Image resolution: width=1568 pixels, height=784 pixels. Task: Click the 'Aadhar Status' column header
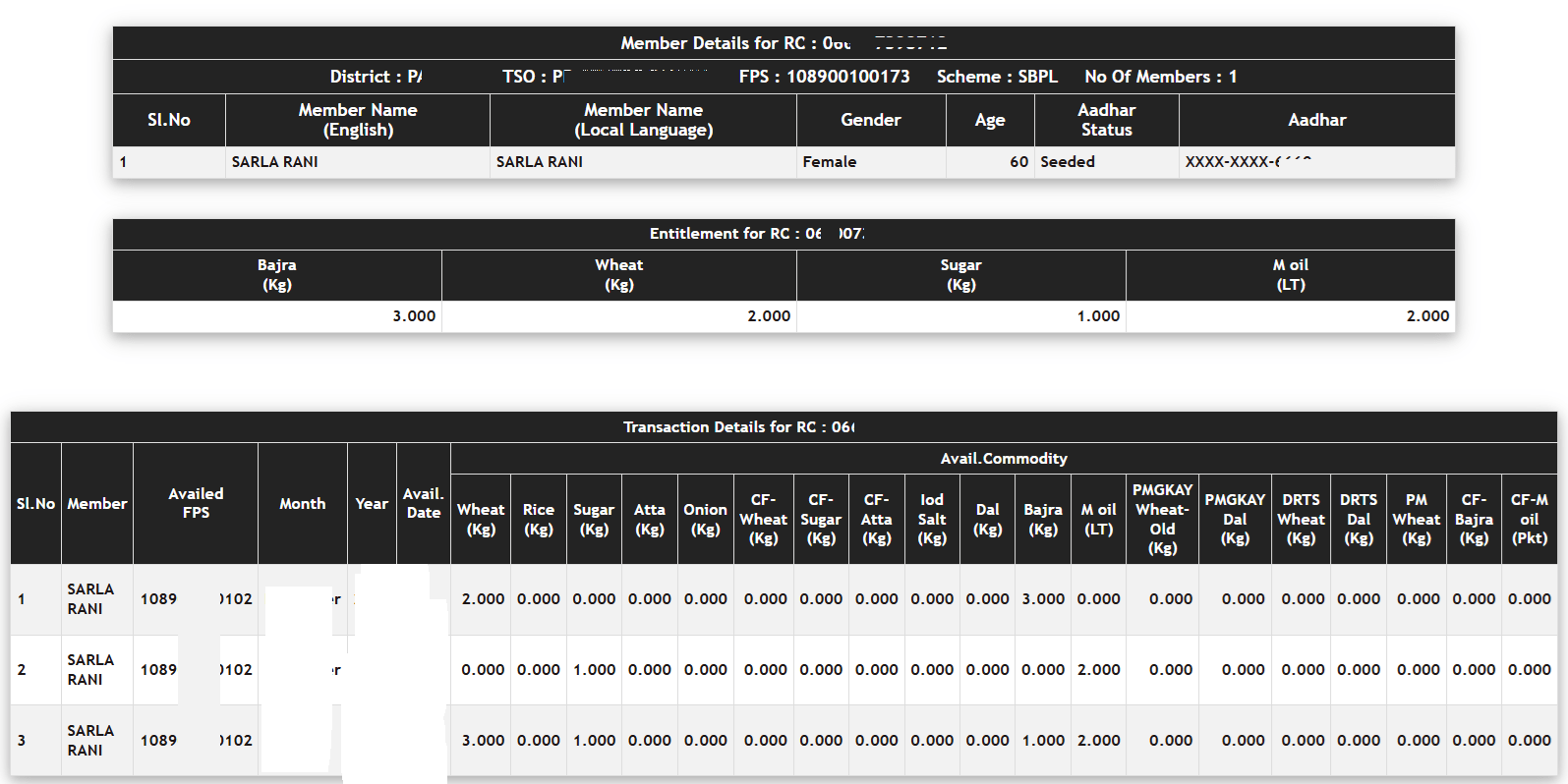tap(1106, 120)
